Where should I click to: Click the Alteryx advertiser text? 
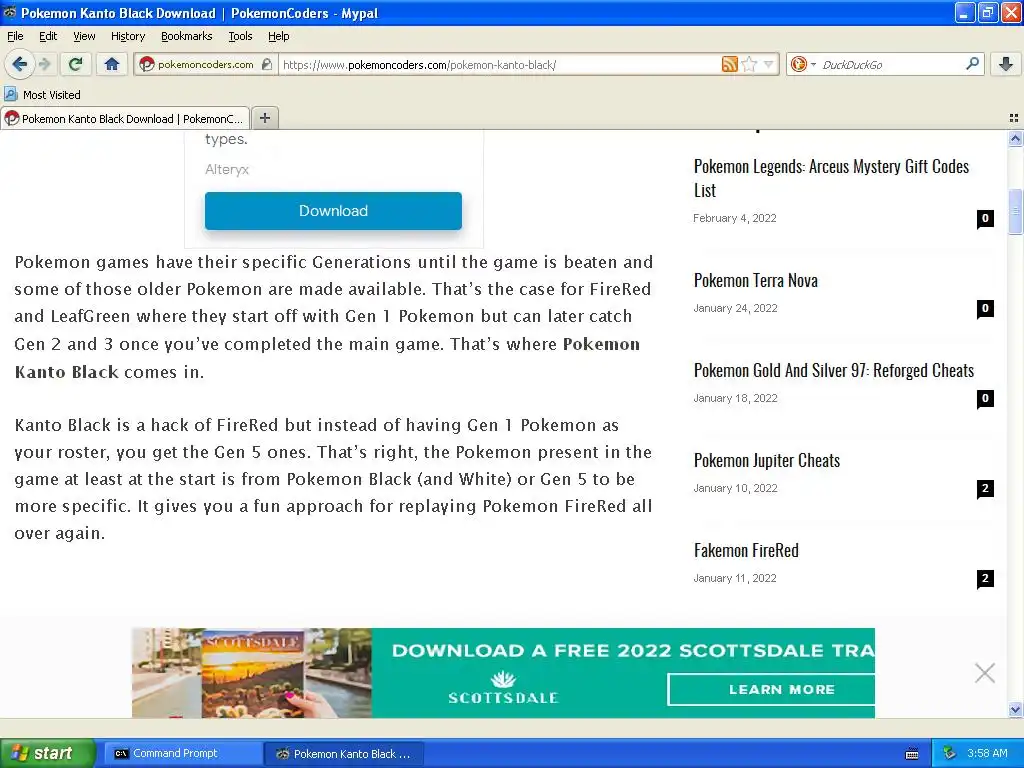(227, 169)
